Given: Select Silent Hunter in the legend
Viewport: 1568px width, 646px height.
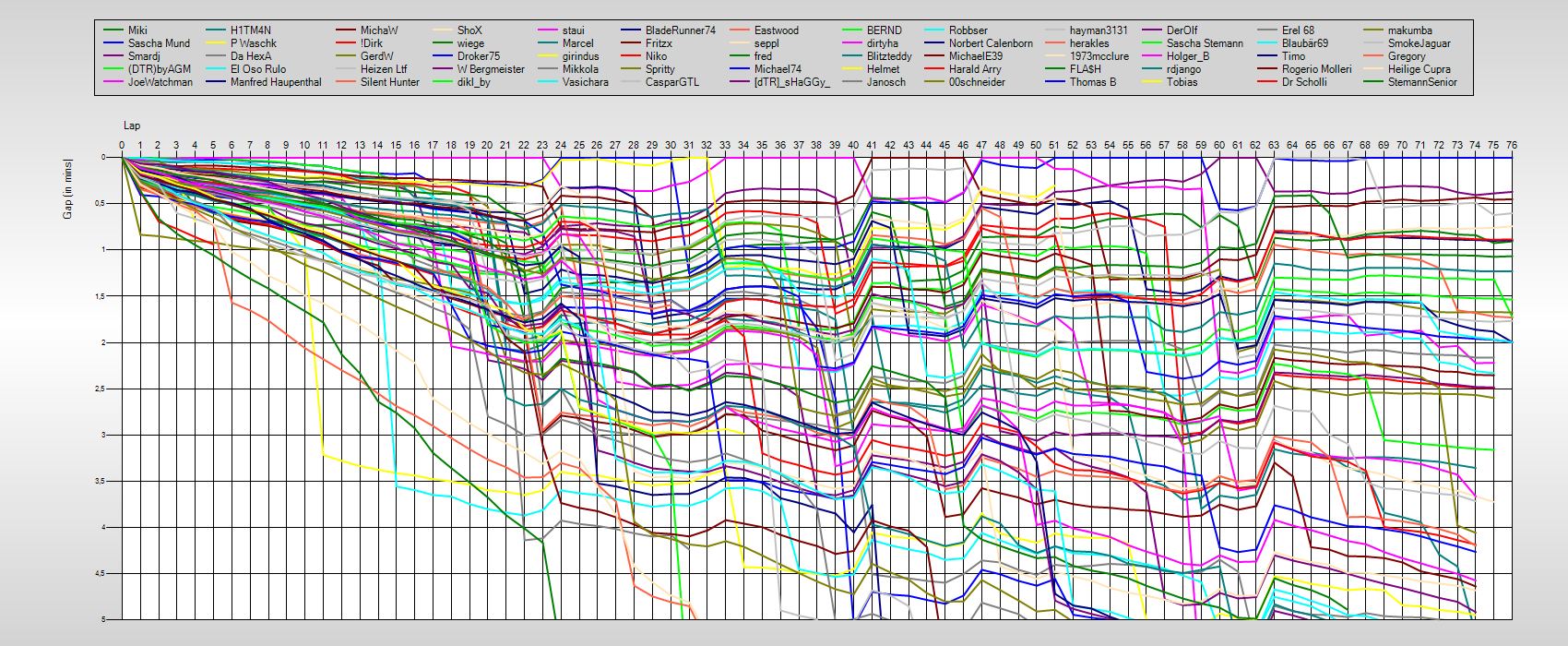Looking at the screenshot, I should 390,82.
